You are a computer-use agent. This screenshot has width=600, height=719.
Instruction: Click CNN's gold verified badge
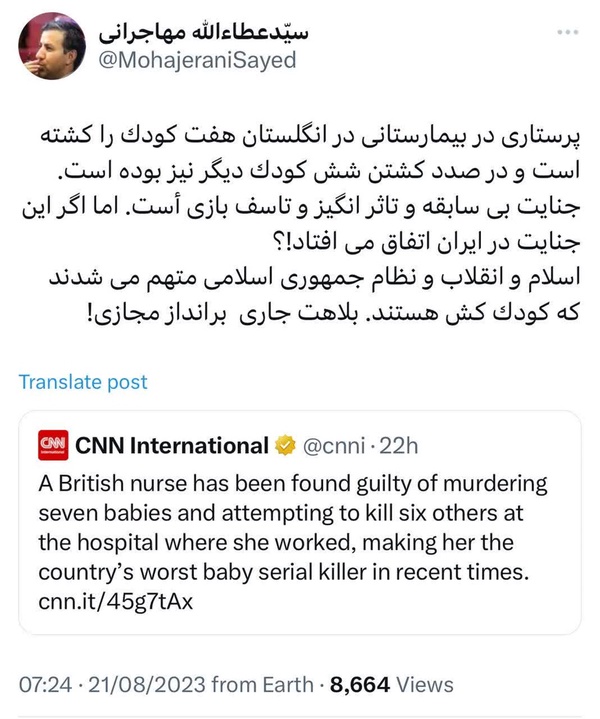coord(285,445)
